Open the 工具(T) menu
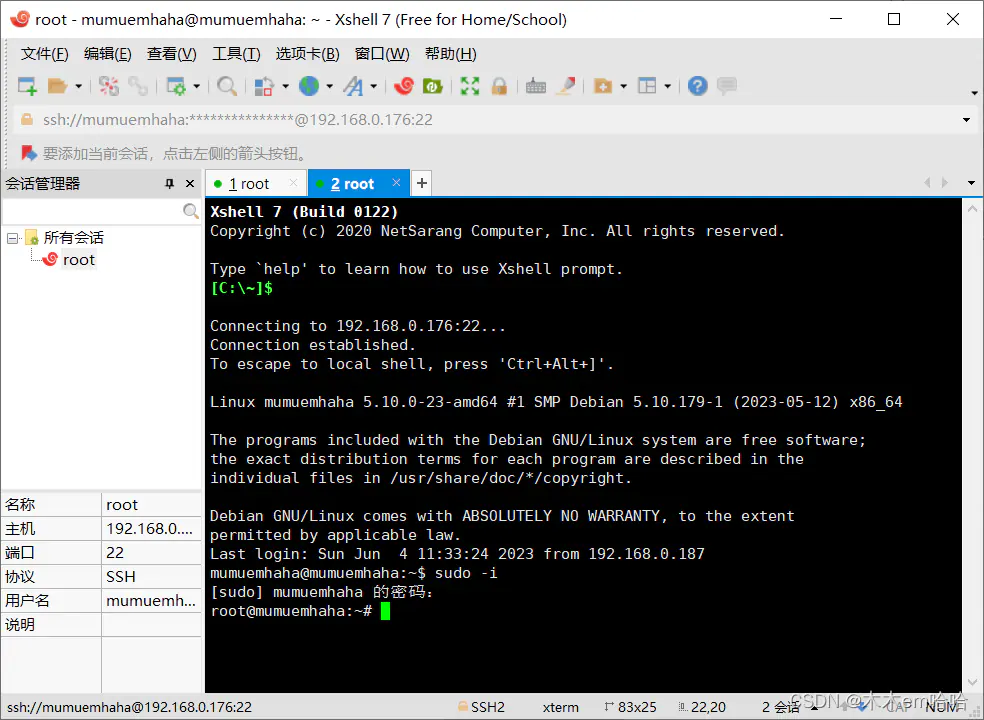 pyautogui.click(x=236, y=54)
